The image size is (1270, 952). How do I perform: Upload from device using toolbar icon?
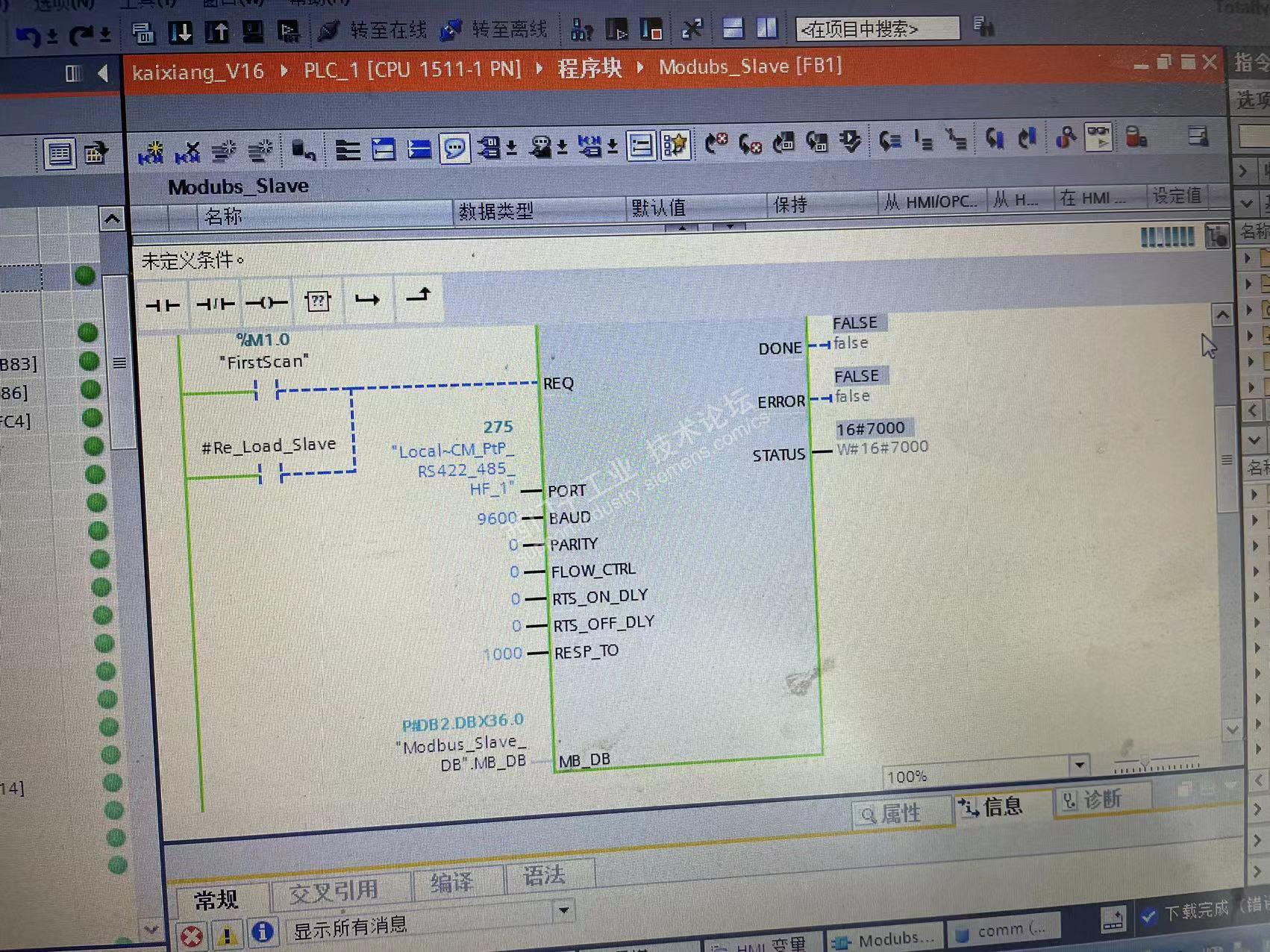(x=217, y=32)
